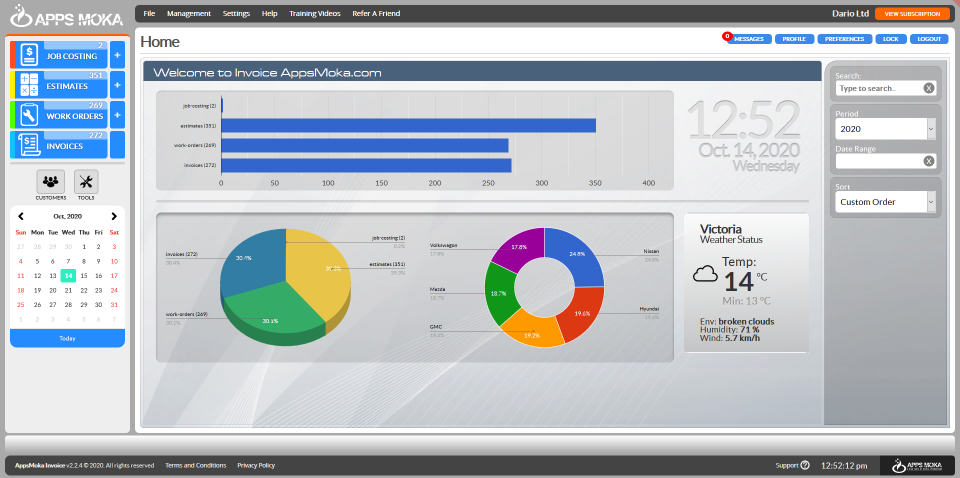Image resolution: width=960 pixels, height=478 pixels.
Task: Add a new work order with plus button
Action: click(x=118, y=115)
